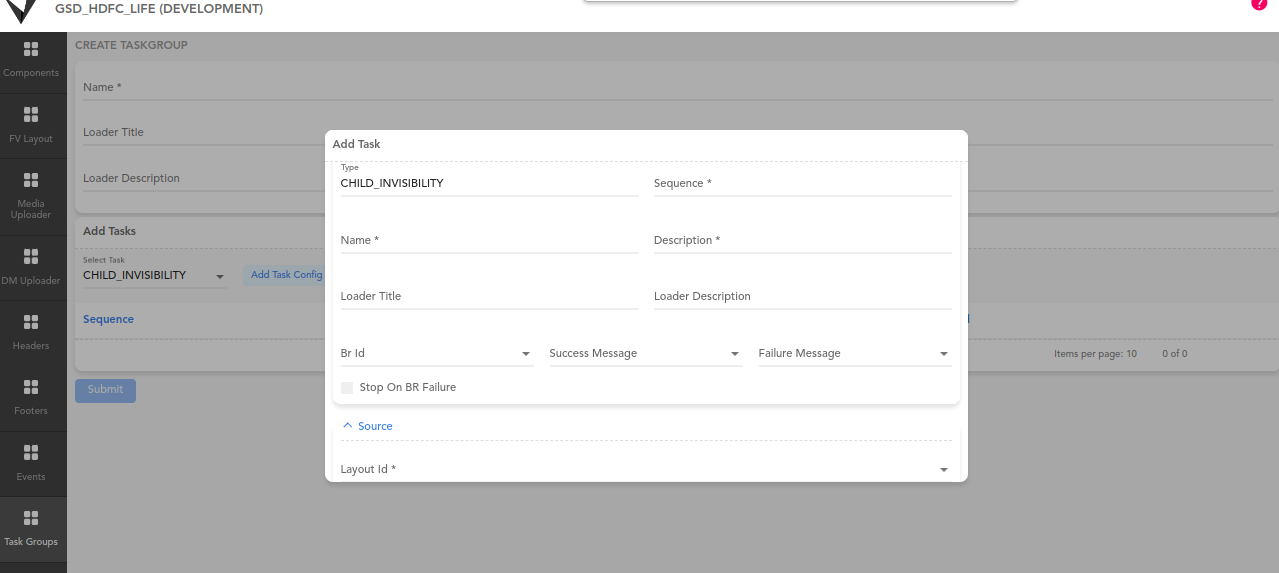Collapse the Source section
Screen dimensions: 1279x573
[x=367, y=426]
